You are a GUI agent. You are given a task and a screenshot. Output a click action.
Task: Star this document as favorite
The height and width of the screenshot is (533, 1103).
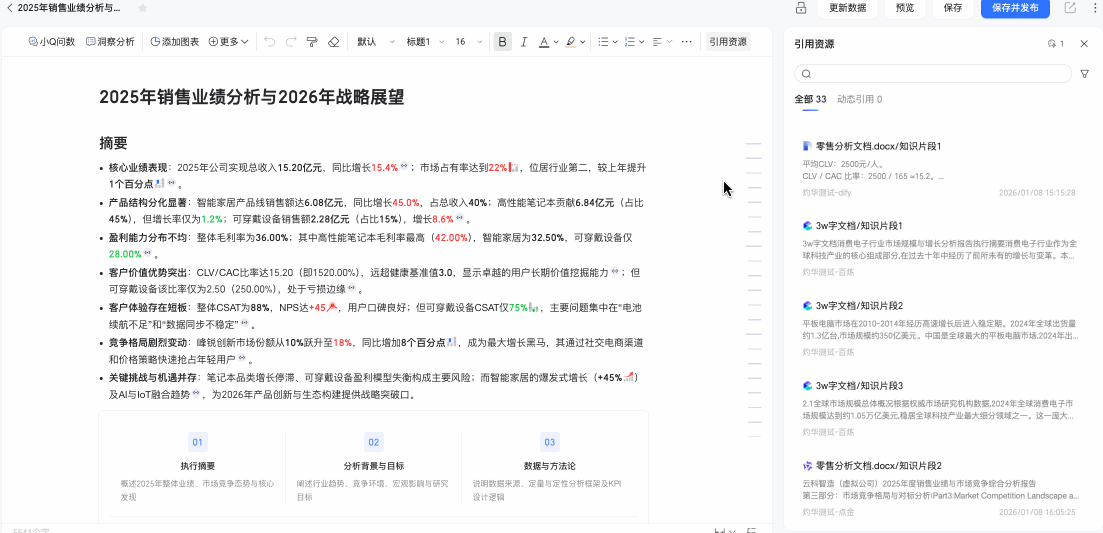pos(142,8)
